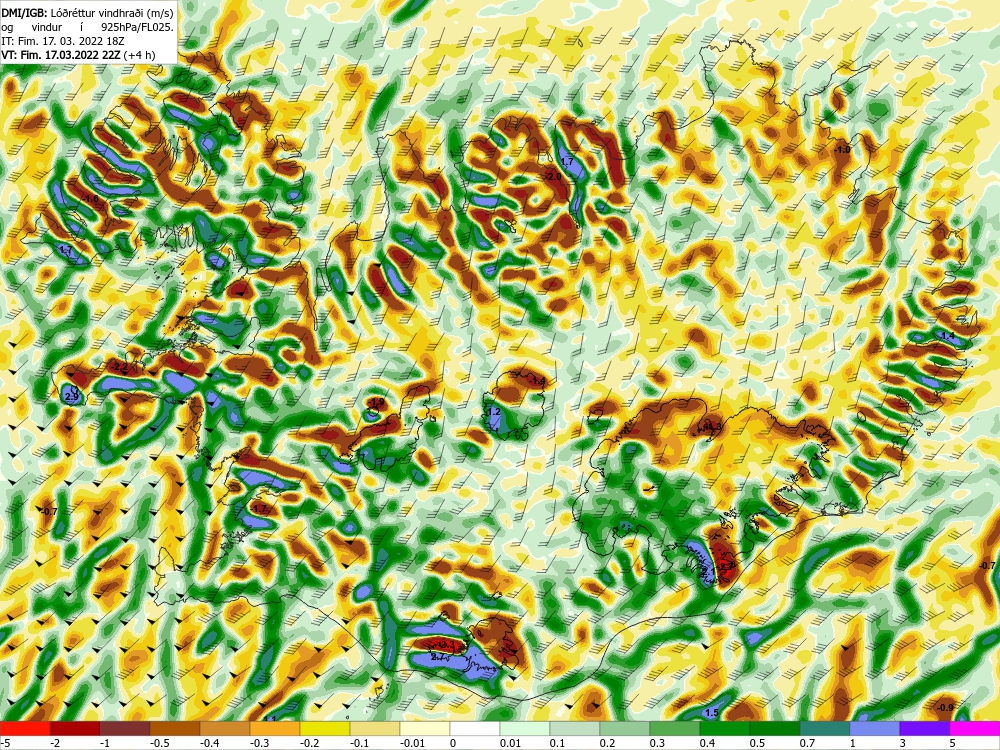This screenshot has height=750, width=1000.
Task: Click the green legend swatch above 0.4
Action: point(725,728)
